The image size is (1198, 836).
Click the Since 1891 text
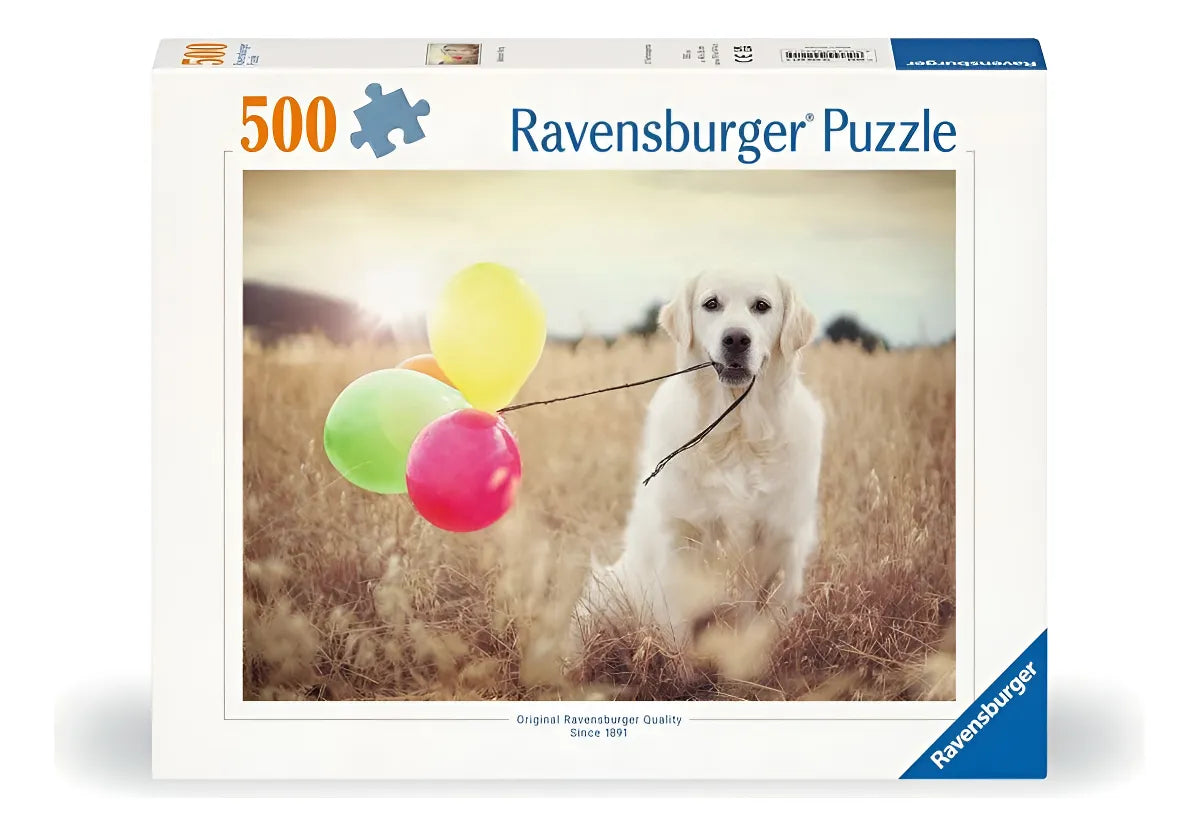coord(599,733)
